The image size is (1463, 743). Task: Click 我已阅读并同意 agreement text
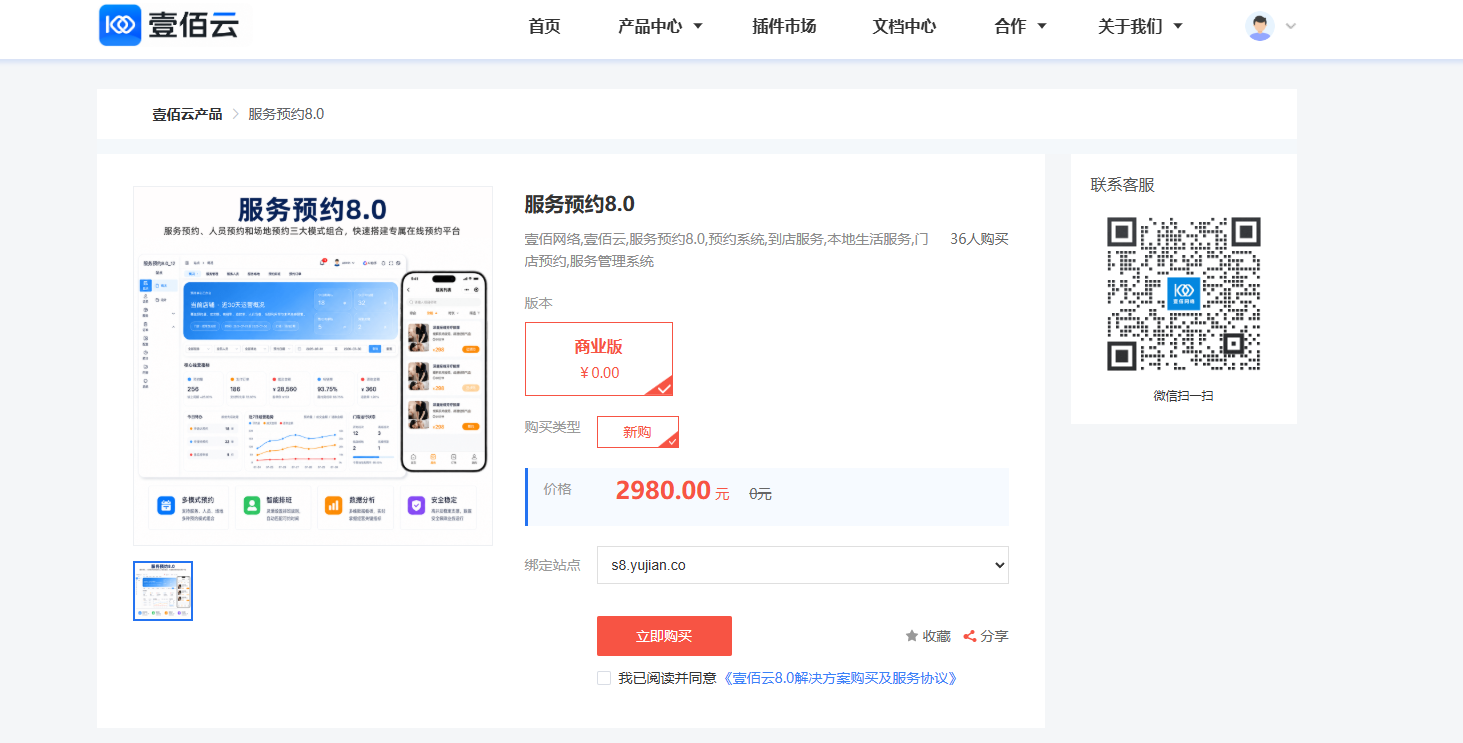click(667, 678)
